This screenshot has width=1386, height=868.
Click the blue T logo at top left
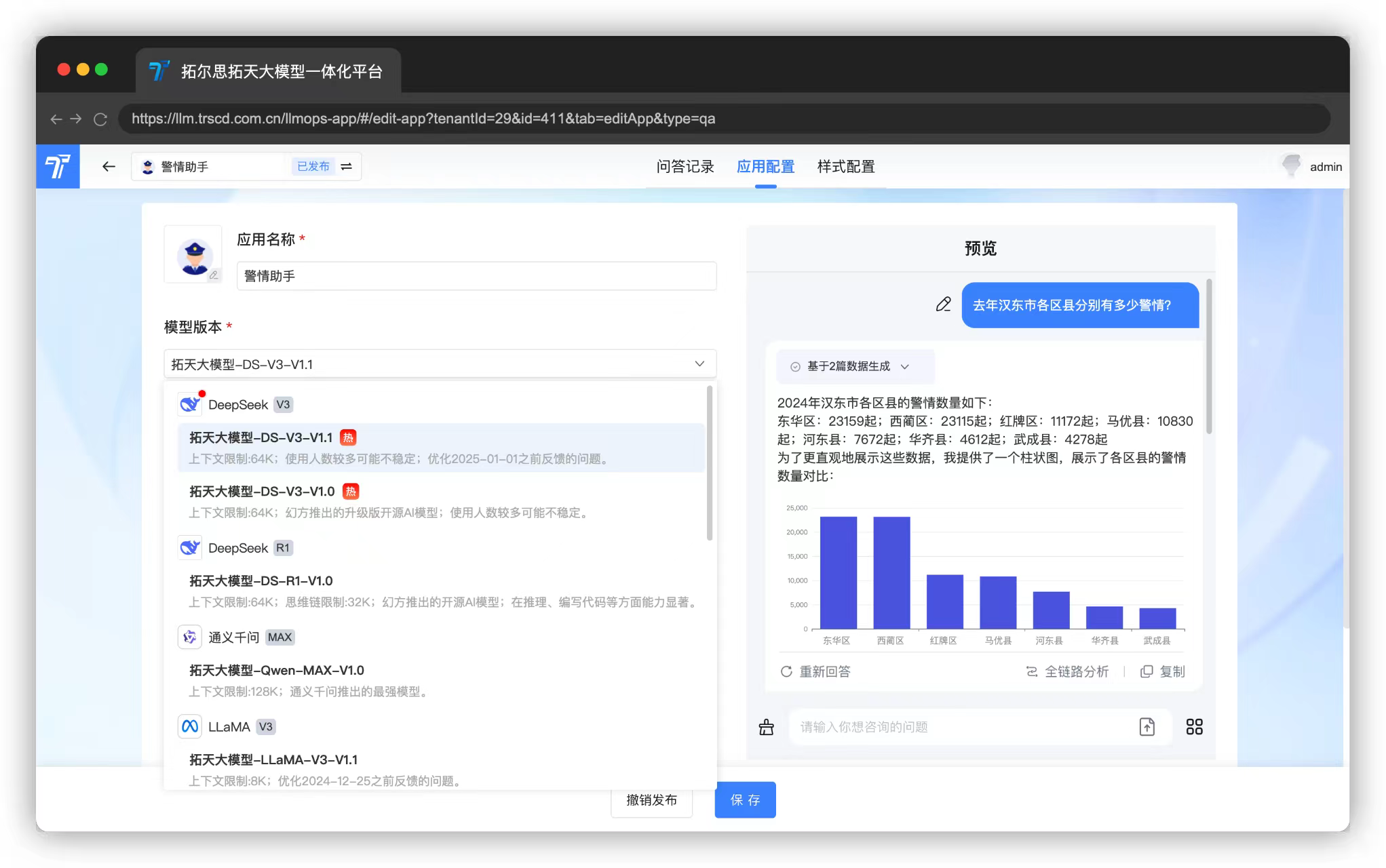click(x=58, y=166)
